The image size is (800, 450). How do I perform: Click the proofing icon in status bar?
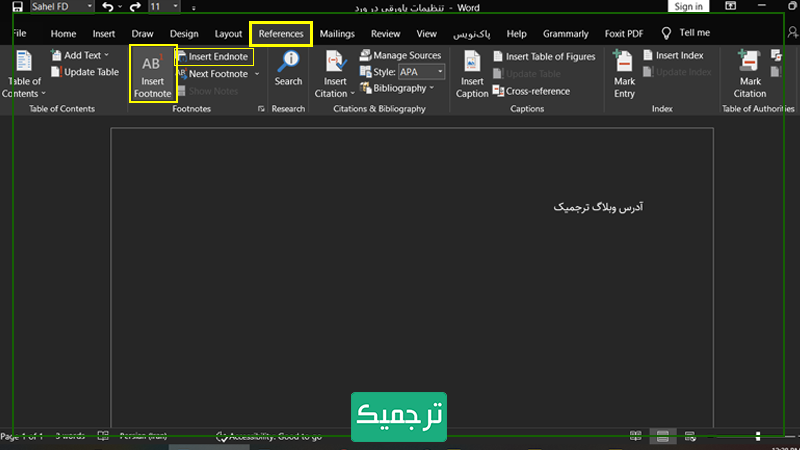tap(103, 436)
